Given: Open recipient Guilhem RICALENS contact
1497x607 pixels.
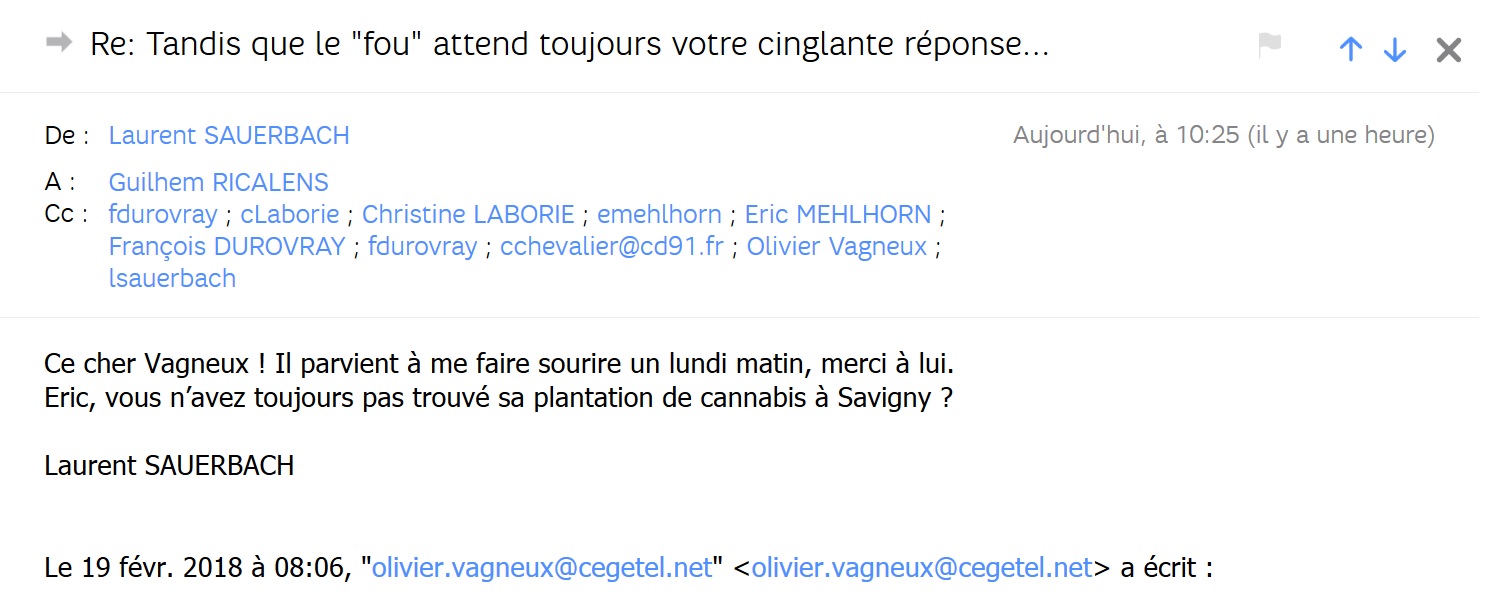Looking at the screenshot, I should coord(218,183).
